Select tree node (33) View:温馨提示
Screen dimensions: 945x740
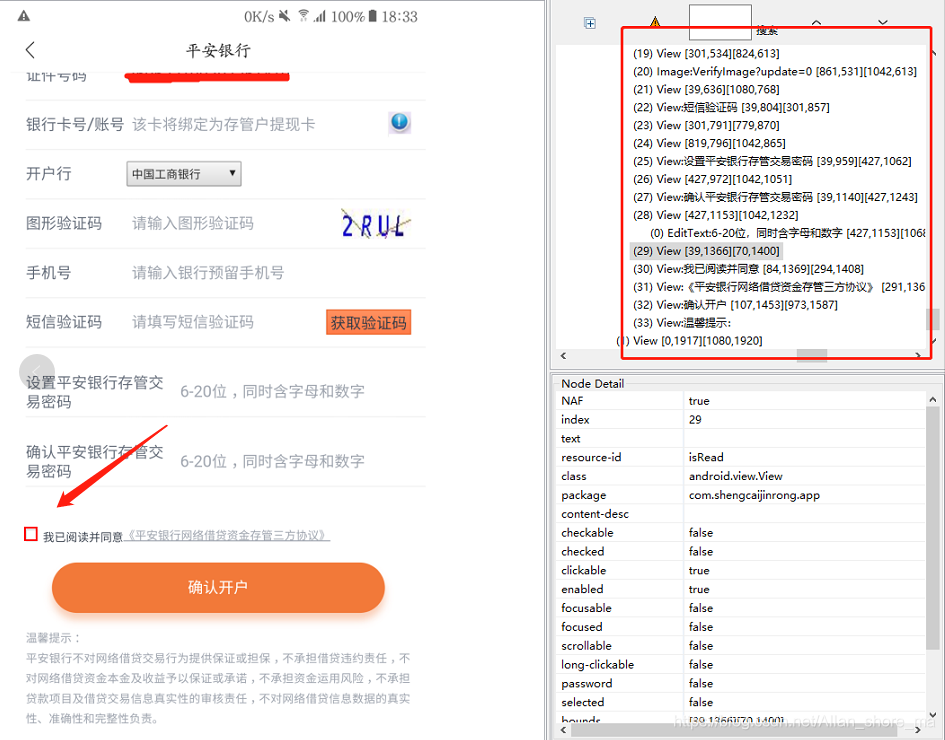tap(682, 322)
